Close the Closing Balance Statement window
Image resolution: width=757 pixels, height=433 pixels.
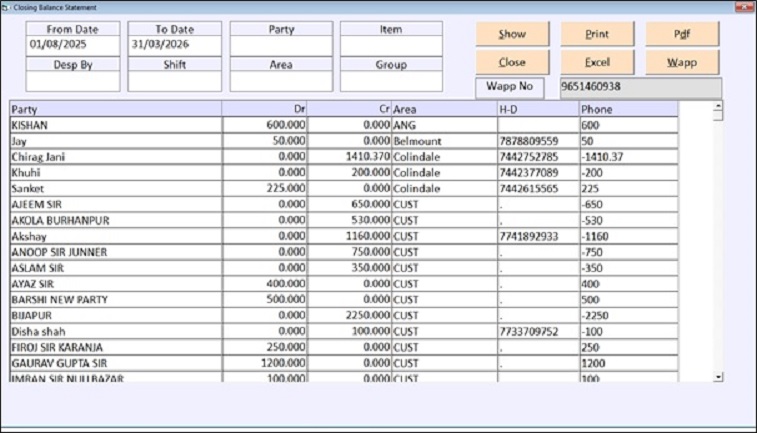(x=744, y=7)
